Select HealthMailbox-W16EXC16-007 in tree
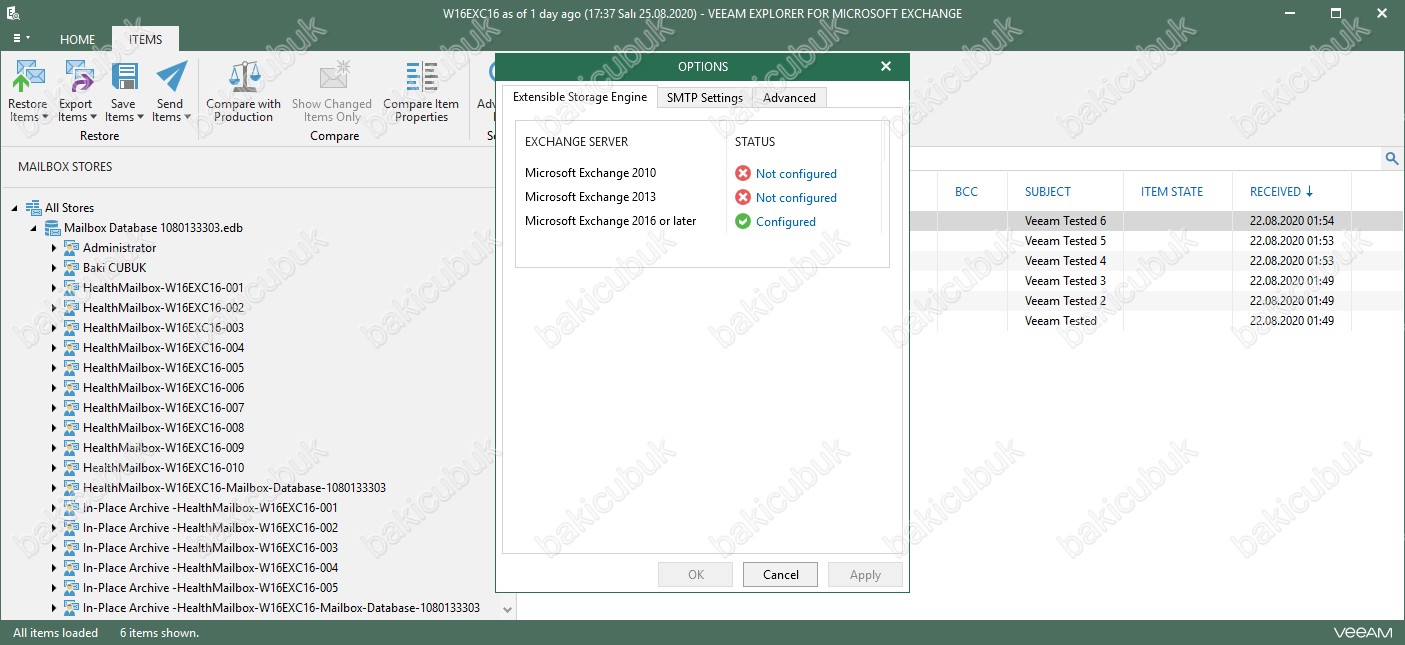This screenshot has width=1405, height=645. 163,408
